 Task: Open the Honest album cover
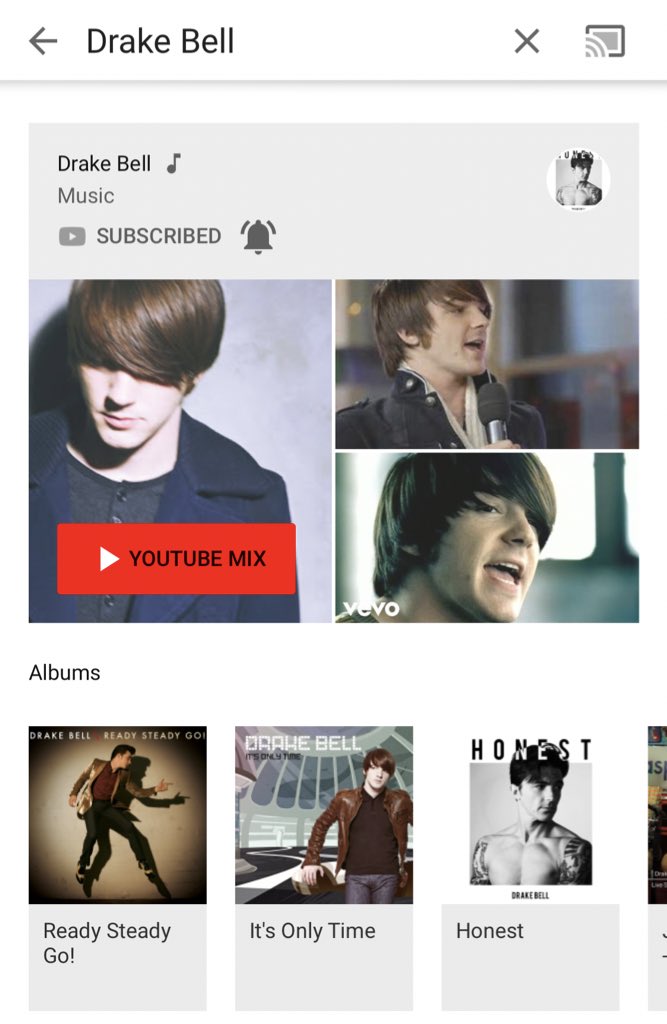click(530, 815)
